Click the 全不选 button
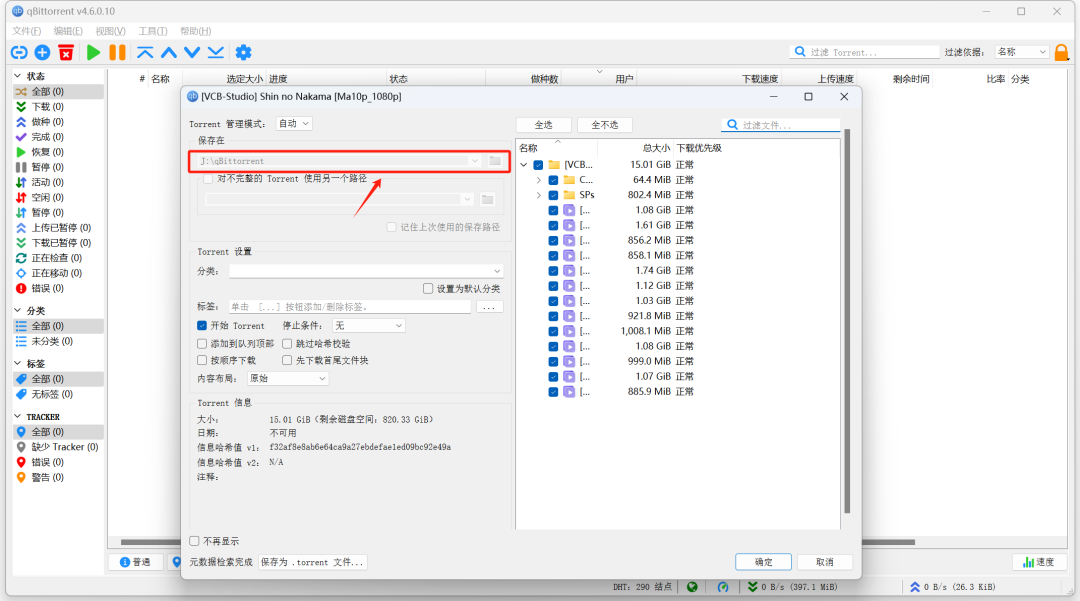The height and width of the screenshot is (601, 1080). [x=605, y=125]
